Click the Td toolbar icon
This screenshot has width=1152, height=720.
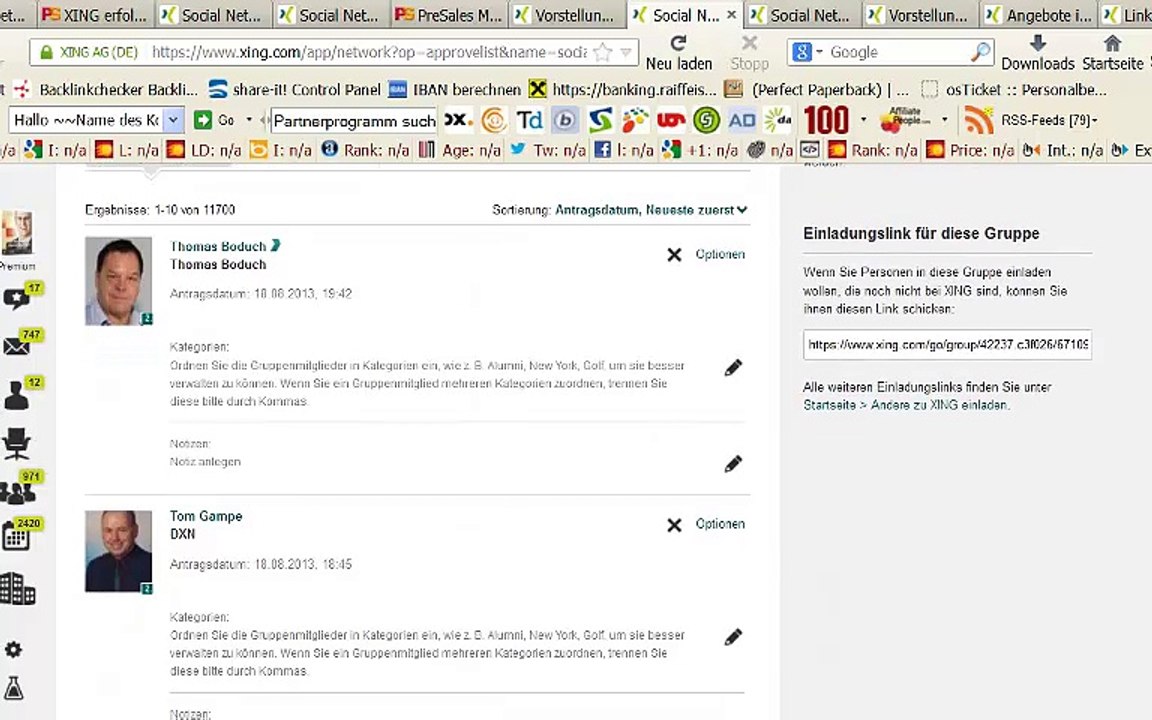coord(529,120)
